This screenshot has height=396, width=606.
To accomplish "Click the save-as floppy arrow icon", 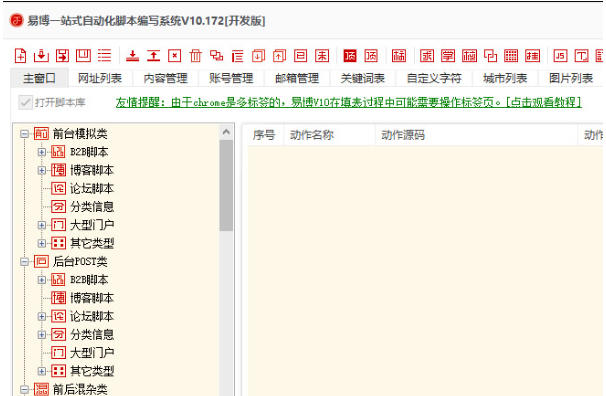I will point(62,56).
